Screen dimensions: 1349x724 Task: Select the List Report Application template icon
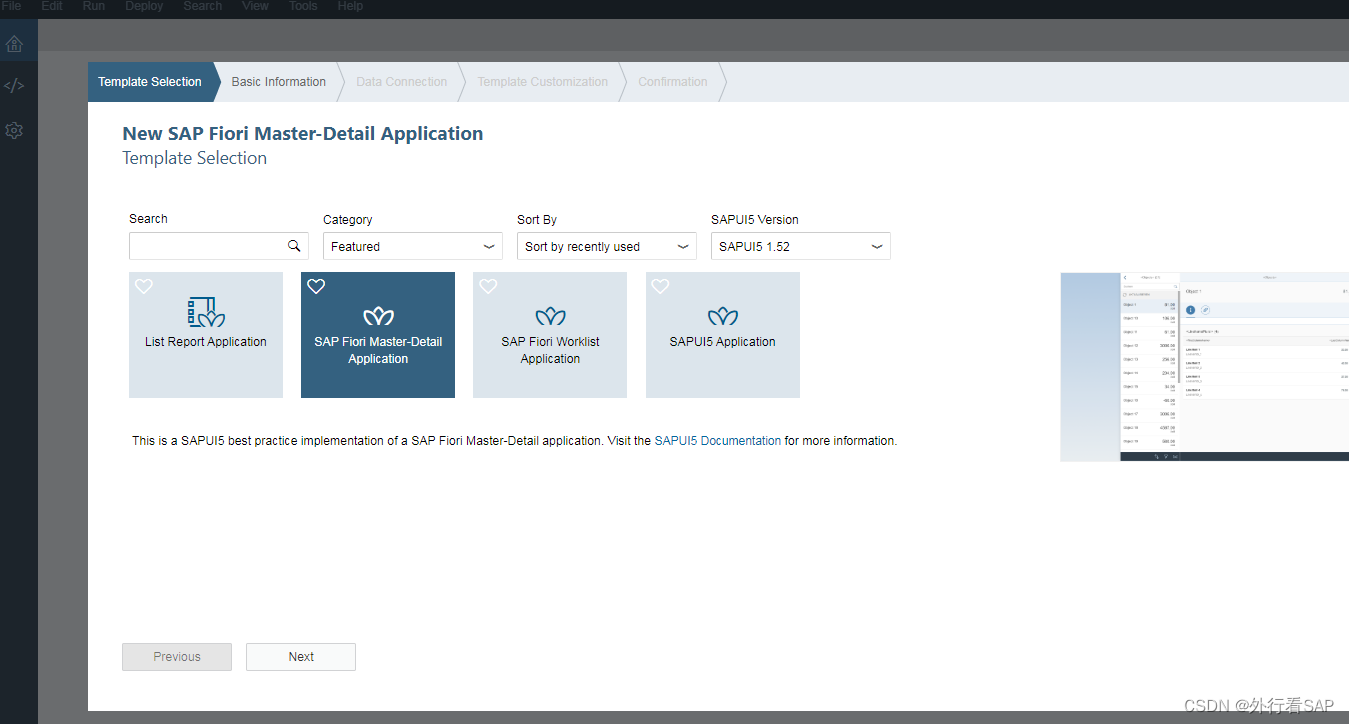[x=206, y=313]
